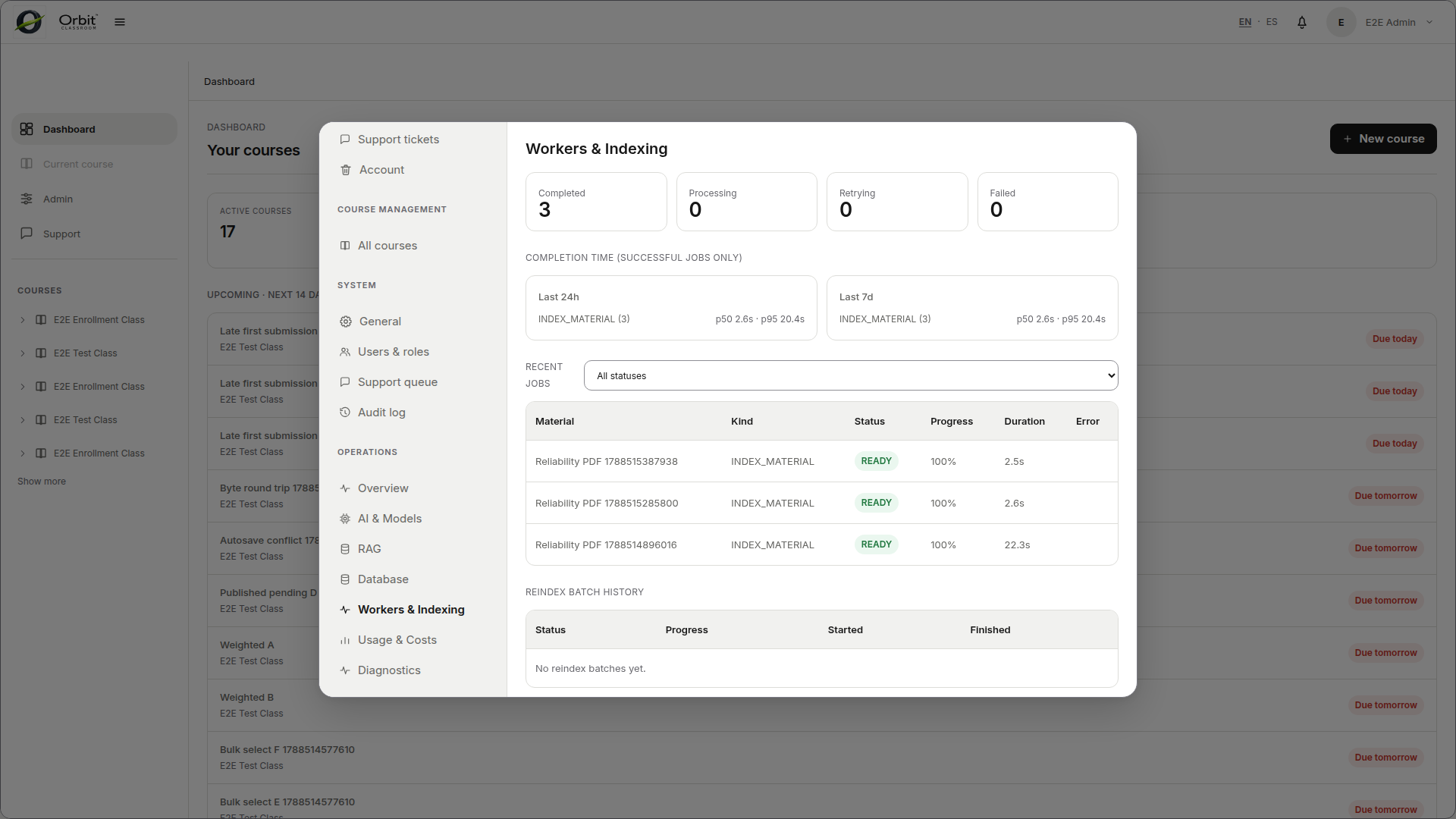The height and width of the screenshot is (819, 1456).
Task: Toggle the hamburger sidebar menu
Action: click(120, 22)
